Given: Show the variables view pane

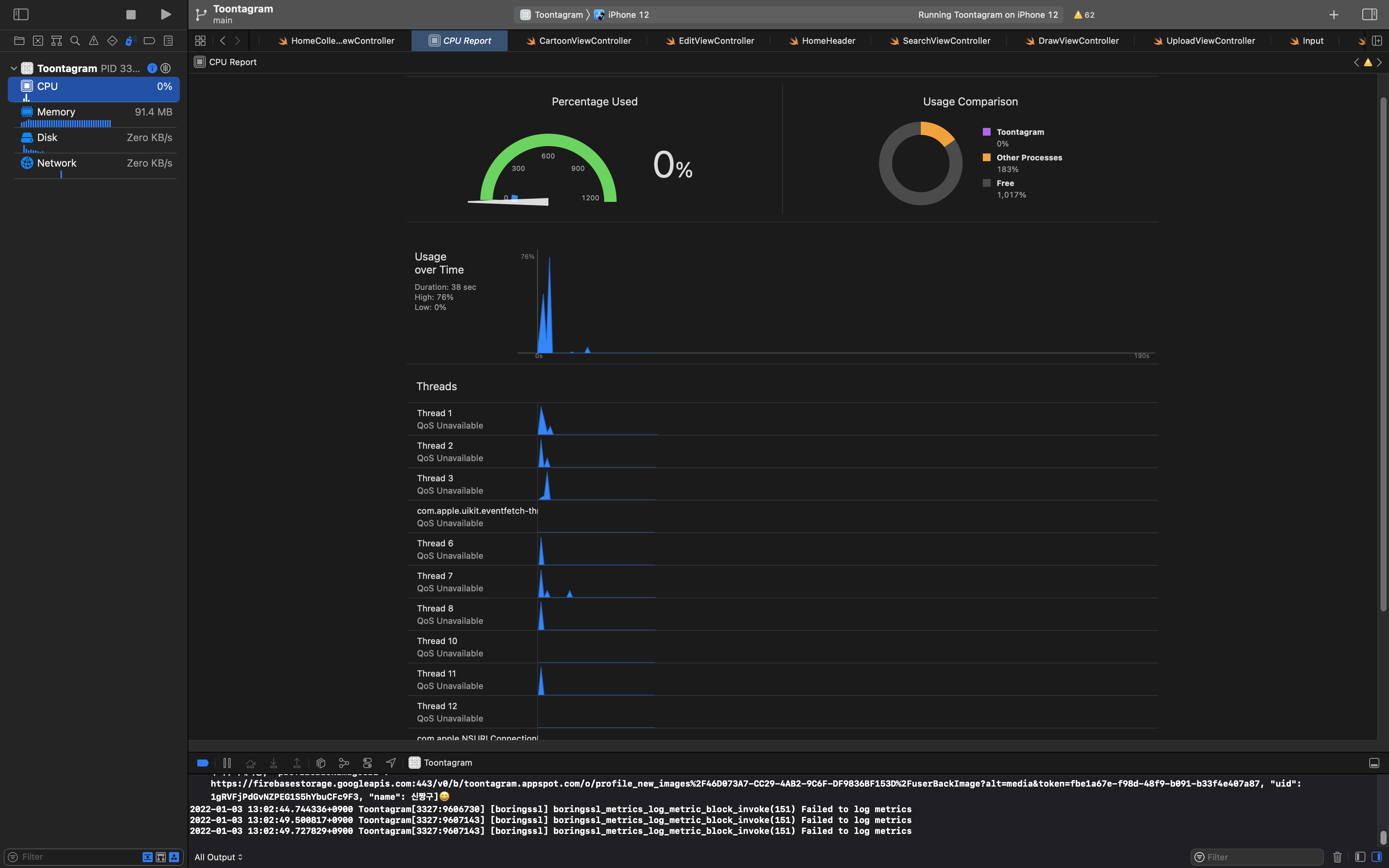Looking at the screenshot, I should (x=1360, y=857).
